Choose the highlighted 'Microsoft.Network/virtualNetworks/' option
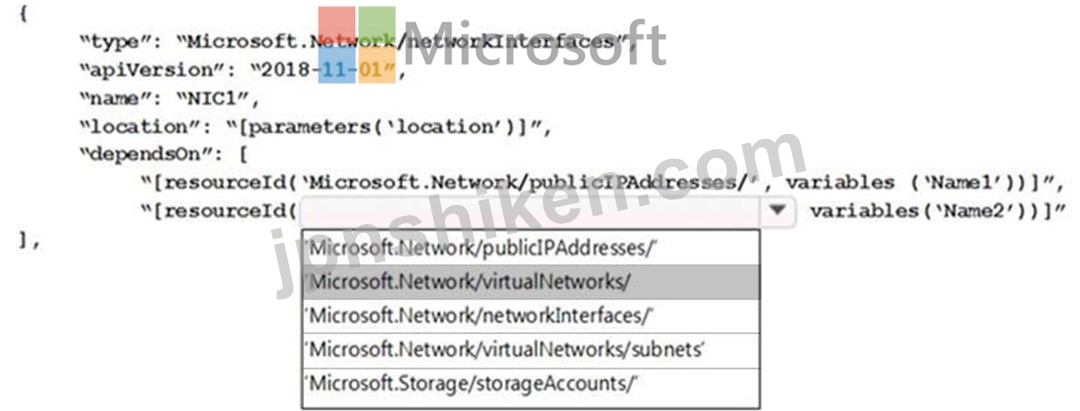This screenshot has width=1080, height=411. 530,282
